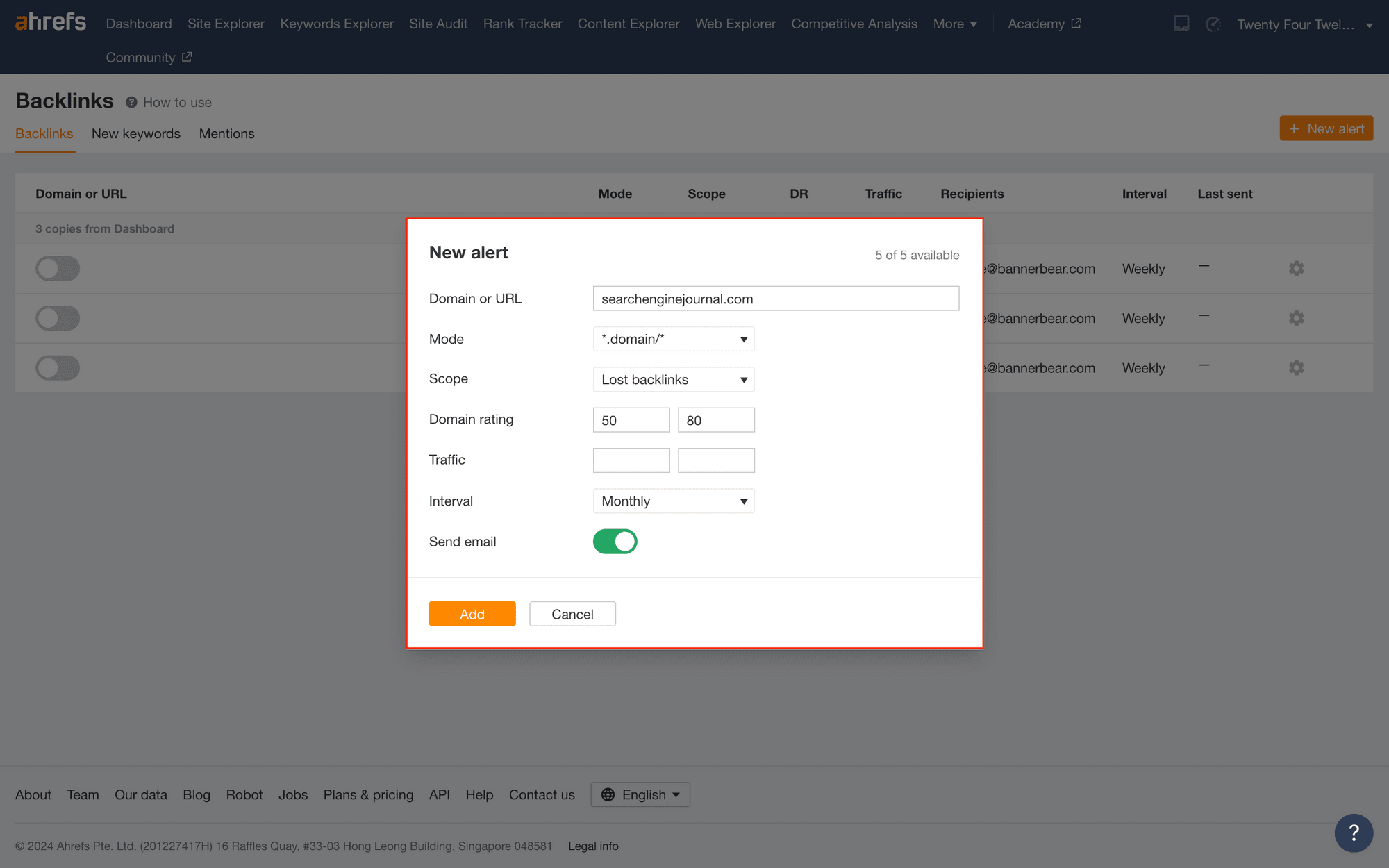Turn off the Send email switch
This screenshot has width=1389, height=868.
615,542
